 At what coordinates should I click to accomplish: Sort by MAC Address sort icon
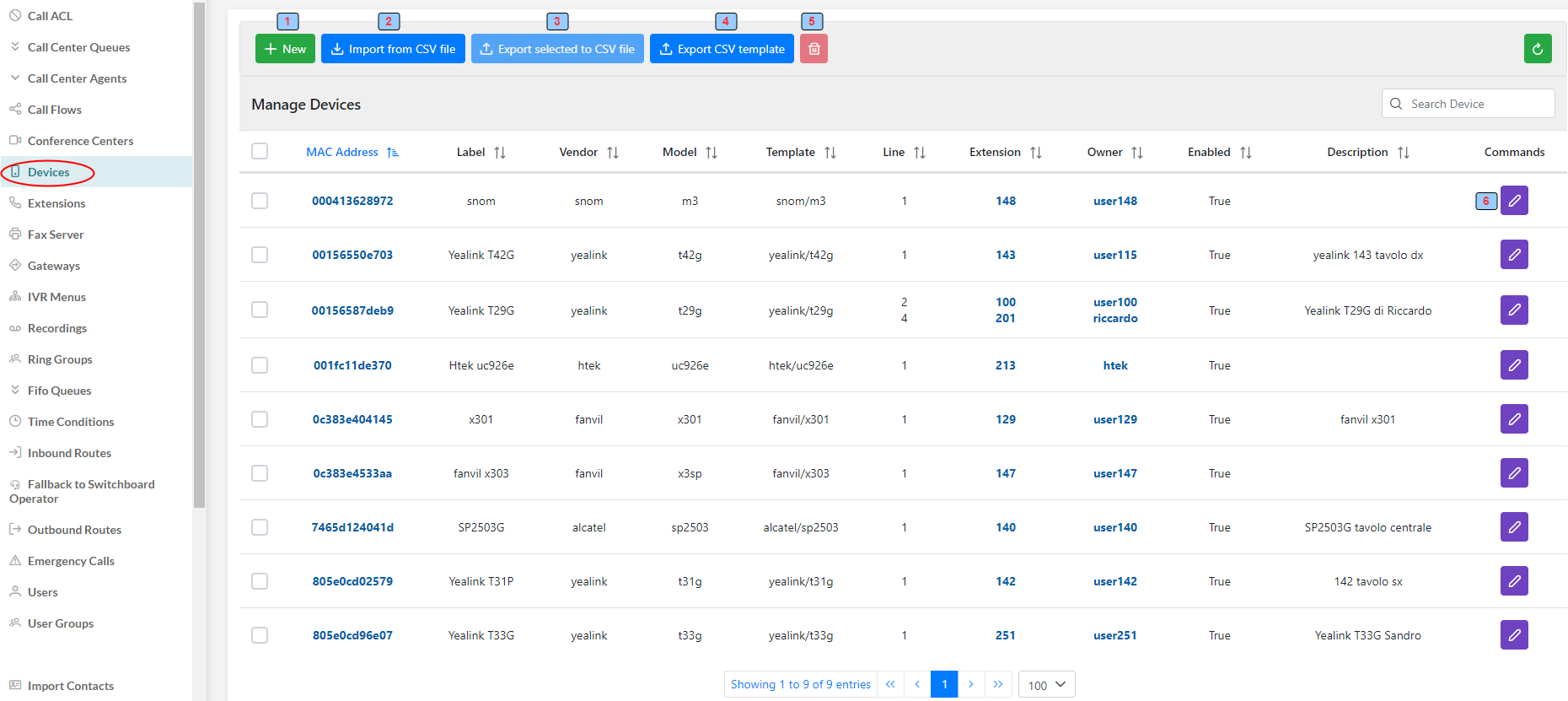pyautogui.click(x=393, y=153)
